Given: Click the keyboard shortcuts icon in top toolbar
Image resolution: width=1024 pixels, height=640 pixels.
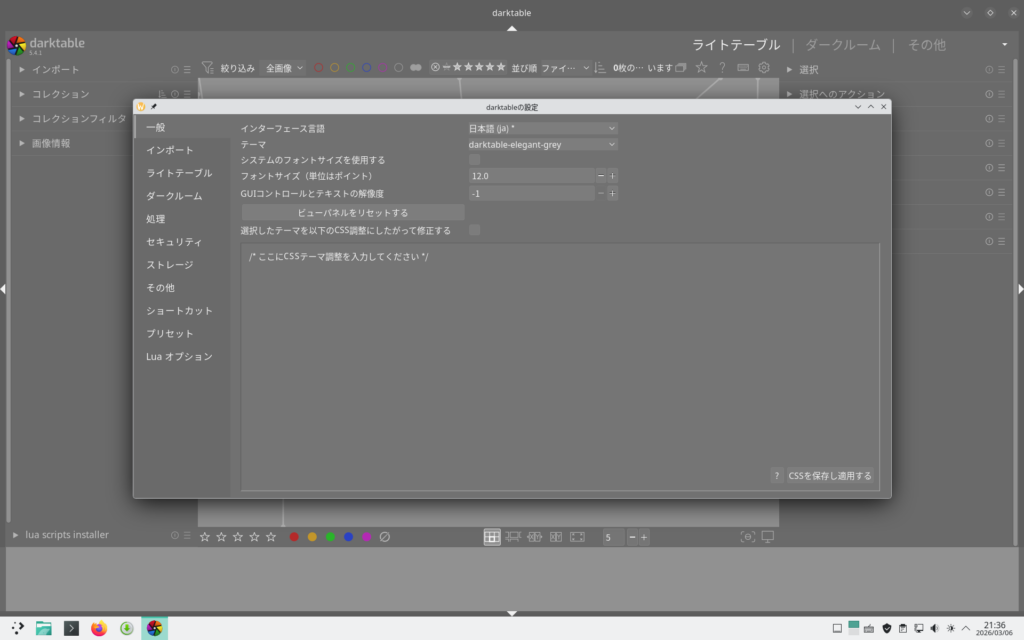Looking at the screenshot, I should (x=743, y=68).
